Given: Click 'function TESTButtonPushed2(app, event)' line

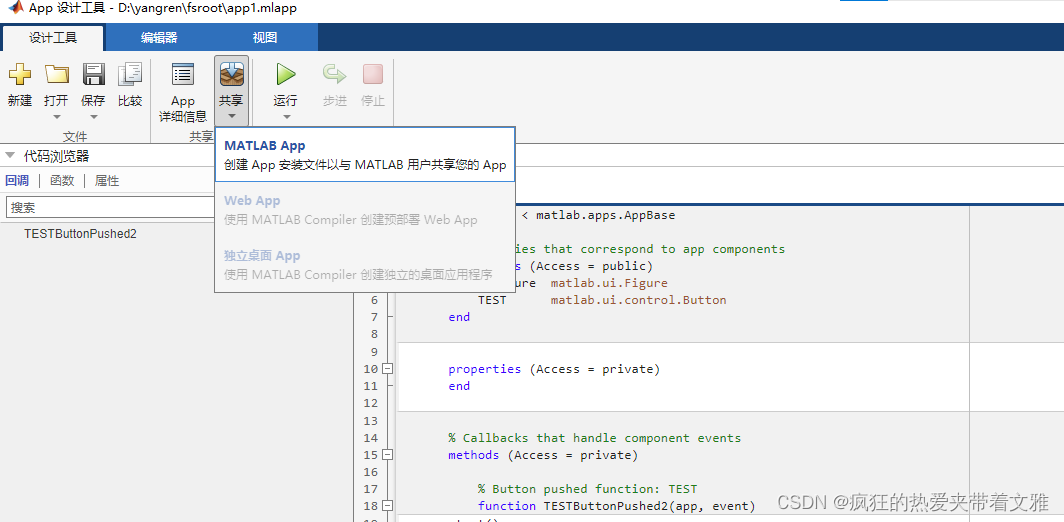Looking at the screenshot, I should (x=616, y=506).
